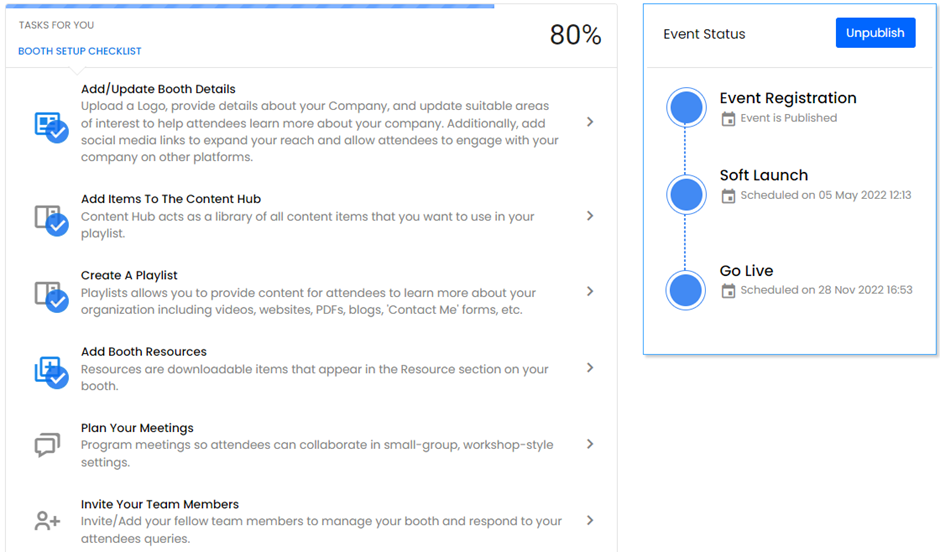Click the Unpublish button
This screenshot has height=552, width=940.
click(875, 33)
